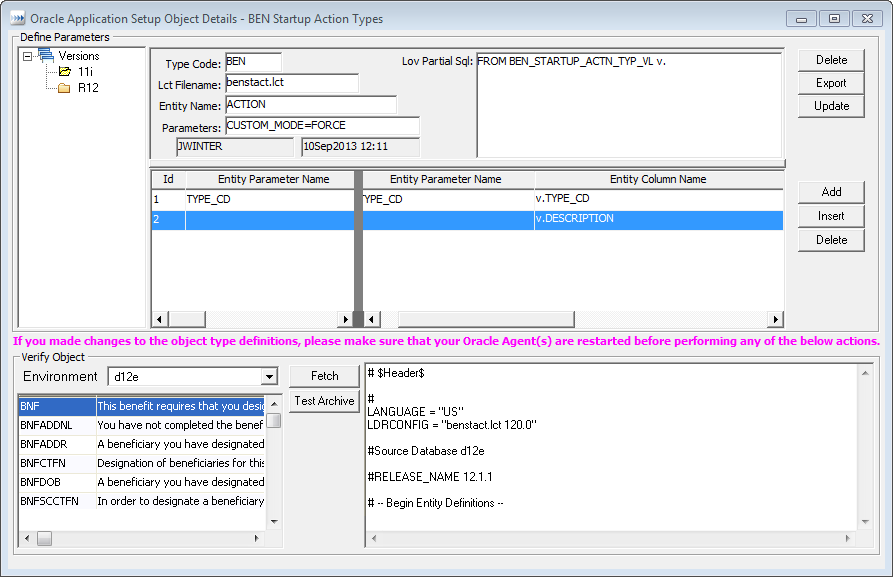Select the v.DESCRIPTION cell in row 2

[658, 219]
